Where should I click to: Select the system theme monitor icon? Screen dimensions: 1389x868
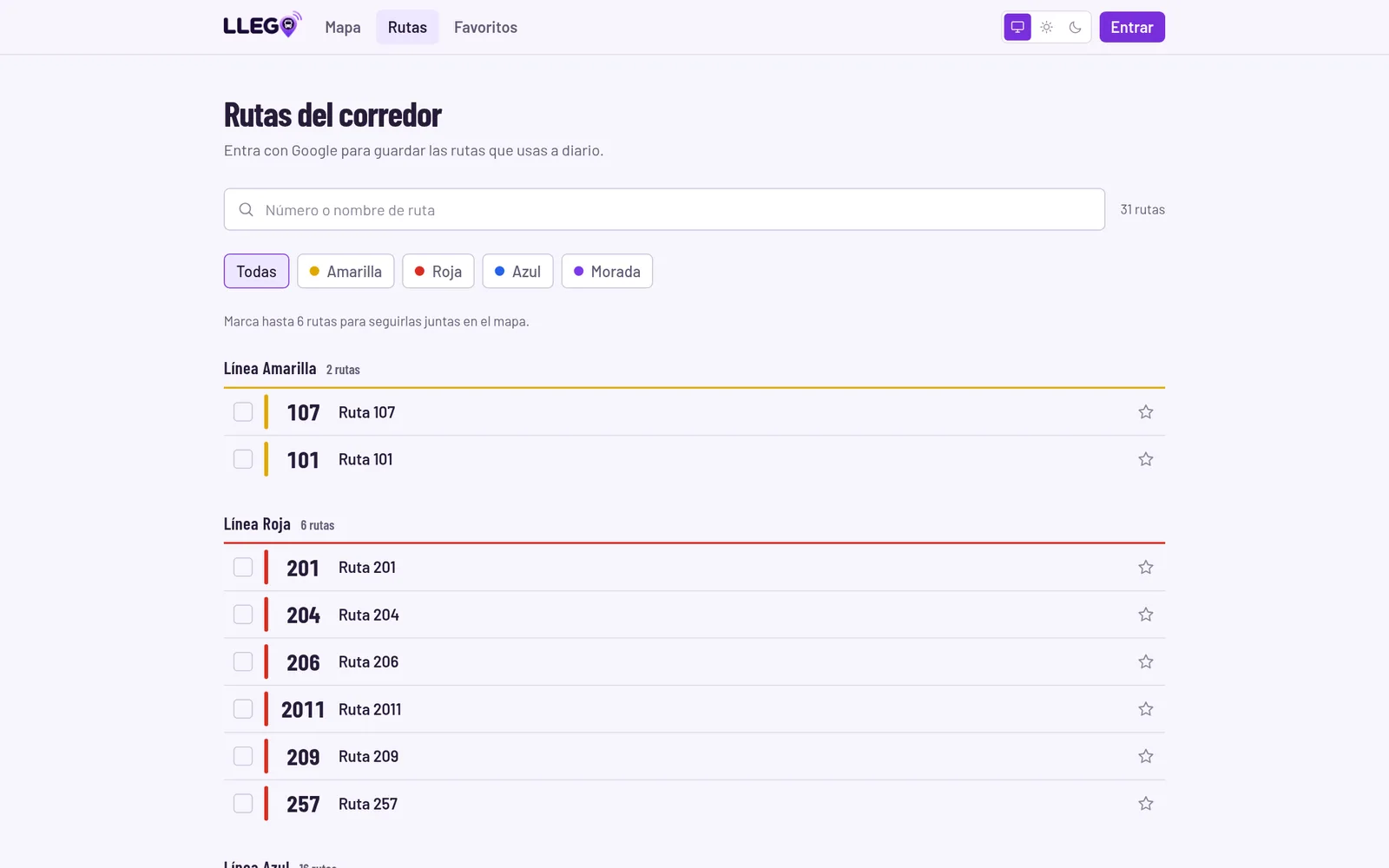point(1017,27)
